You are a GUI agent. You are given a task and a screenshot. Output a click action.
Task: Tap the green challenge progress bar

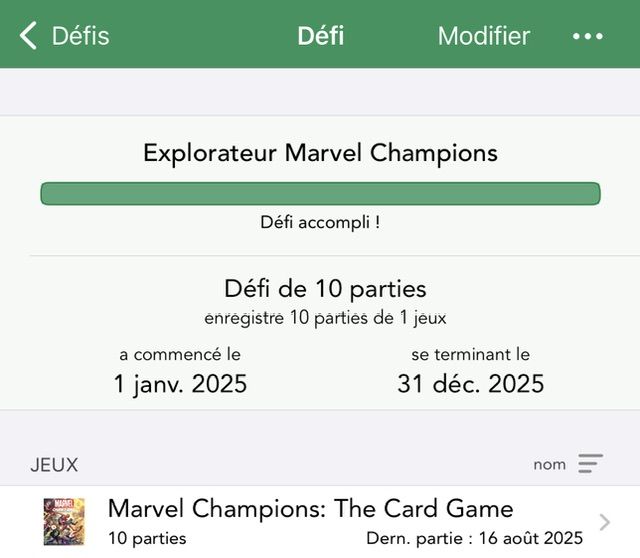(x=320, y=194)
